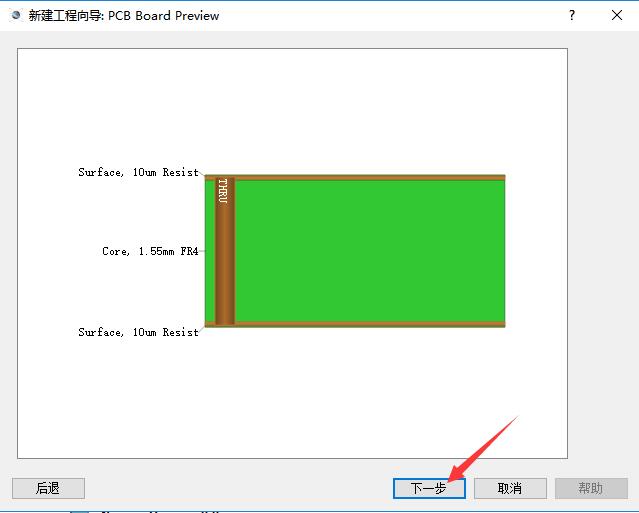Click the 'Core, 1.55mm FR4' label
639x513 pixels.
pos(150,251)
